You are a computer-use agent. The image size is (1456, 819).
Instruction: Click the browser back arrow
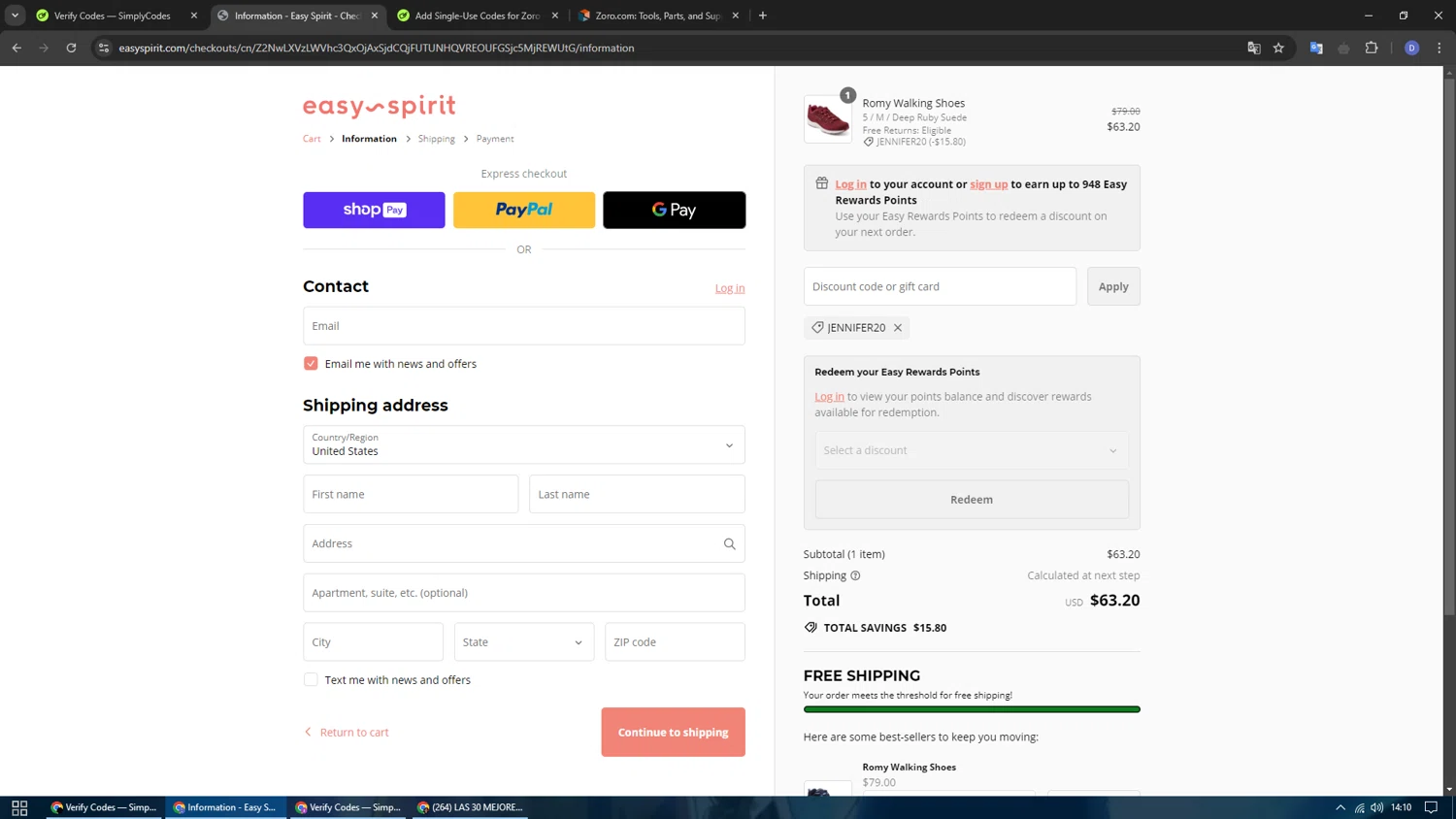coord(17,48)
